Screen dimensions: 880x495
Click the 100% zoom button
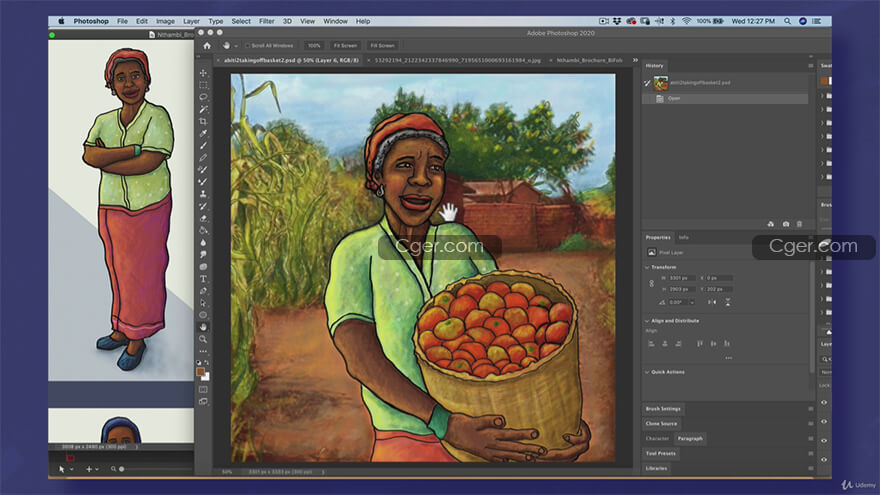tap(314, 45)
